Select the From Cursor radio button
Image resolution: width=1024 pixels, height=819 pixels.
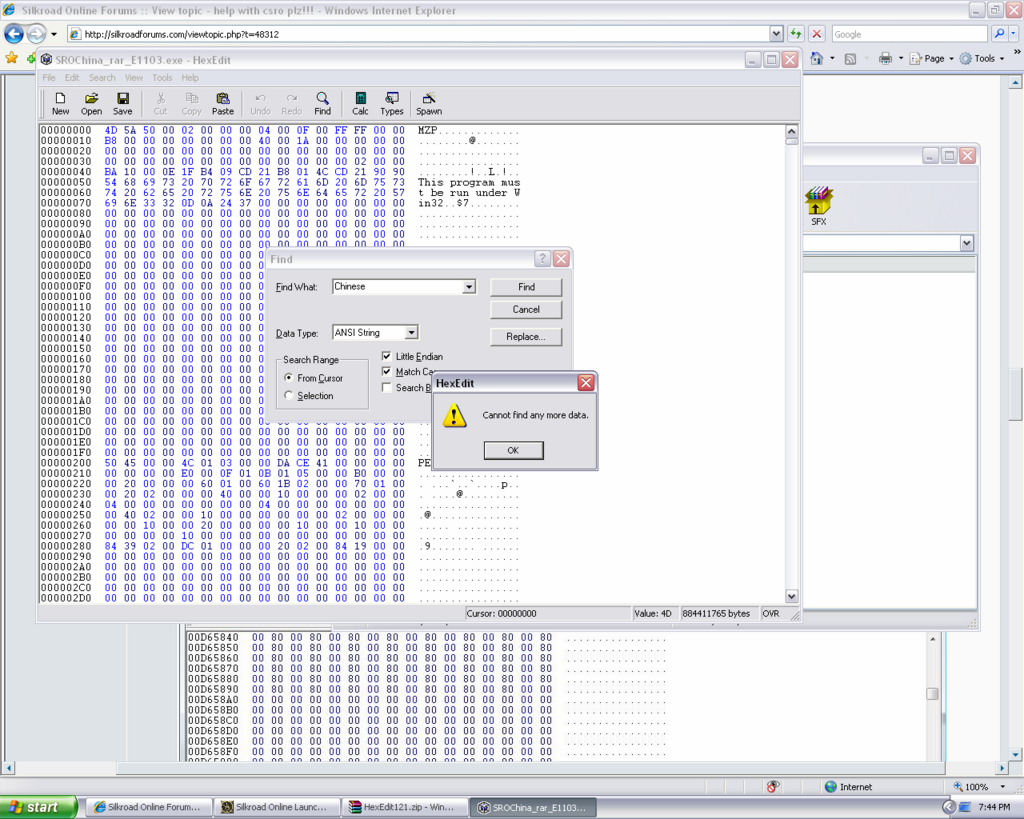point(289,377)
